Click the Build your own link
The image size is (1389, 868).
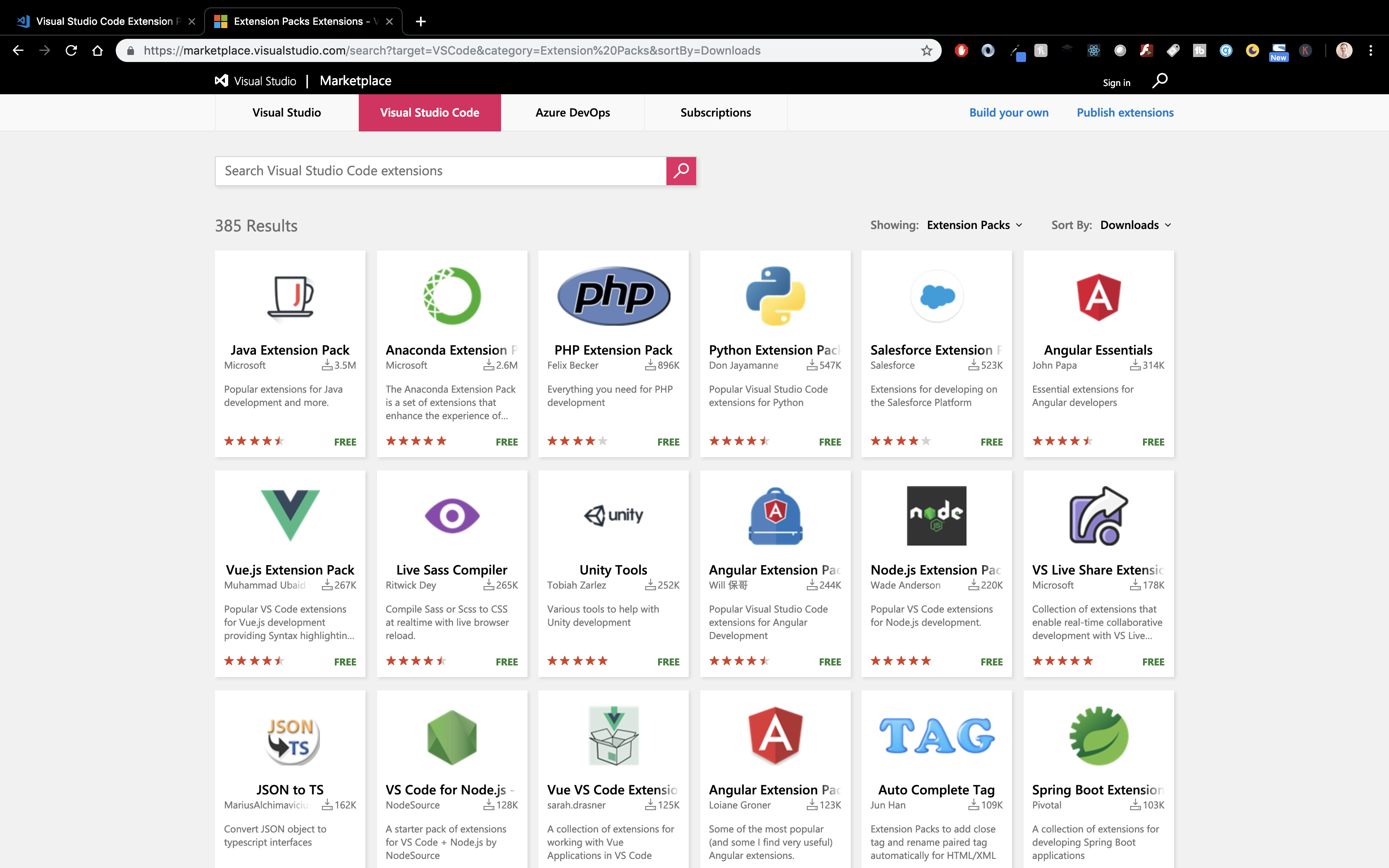pyautogui.click(x=1008, y=112)
